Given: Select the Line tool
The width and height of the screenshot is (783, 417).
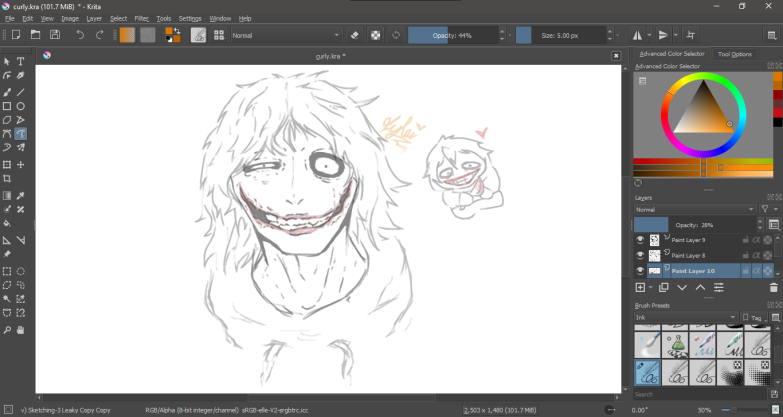Looking at the screenshot, I should [20, 92].
